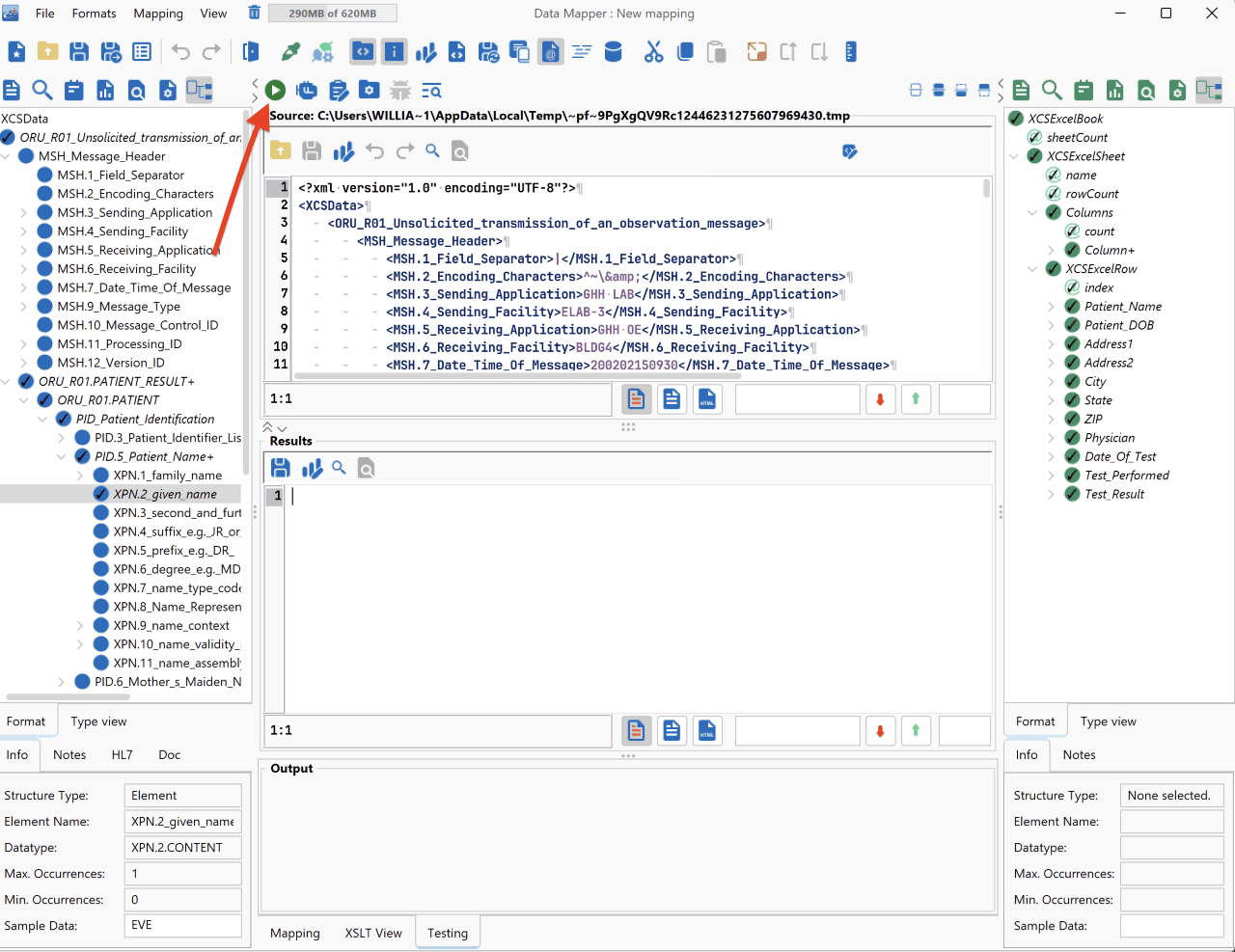1235x952 pixels.
Task: Expand the Patient_Name node in target tree
Action: [1052, 307]
